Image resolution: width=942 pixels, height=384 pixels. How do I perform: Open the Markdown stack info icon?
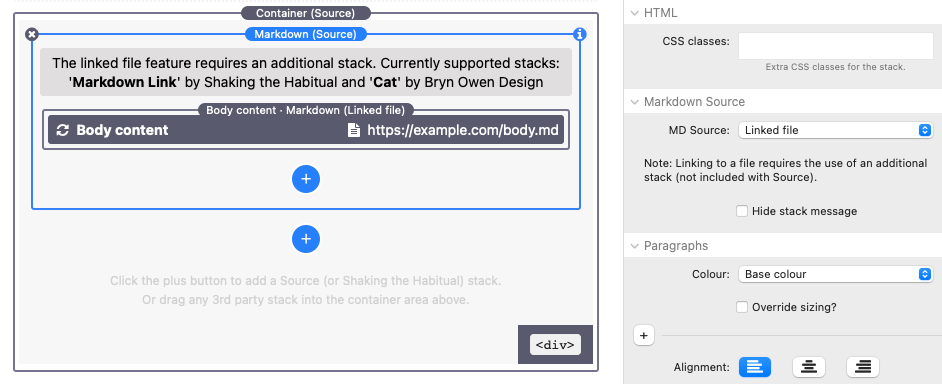580,34
